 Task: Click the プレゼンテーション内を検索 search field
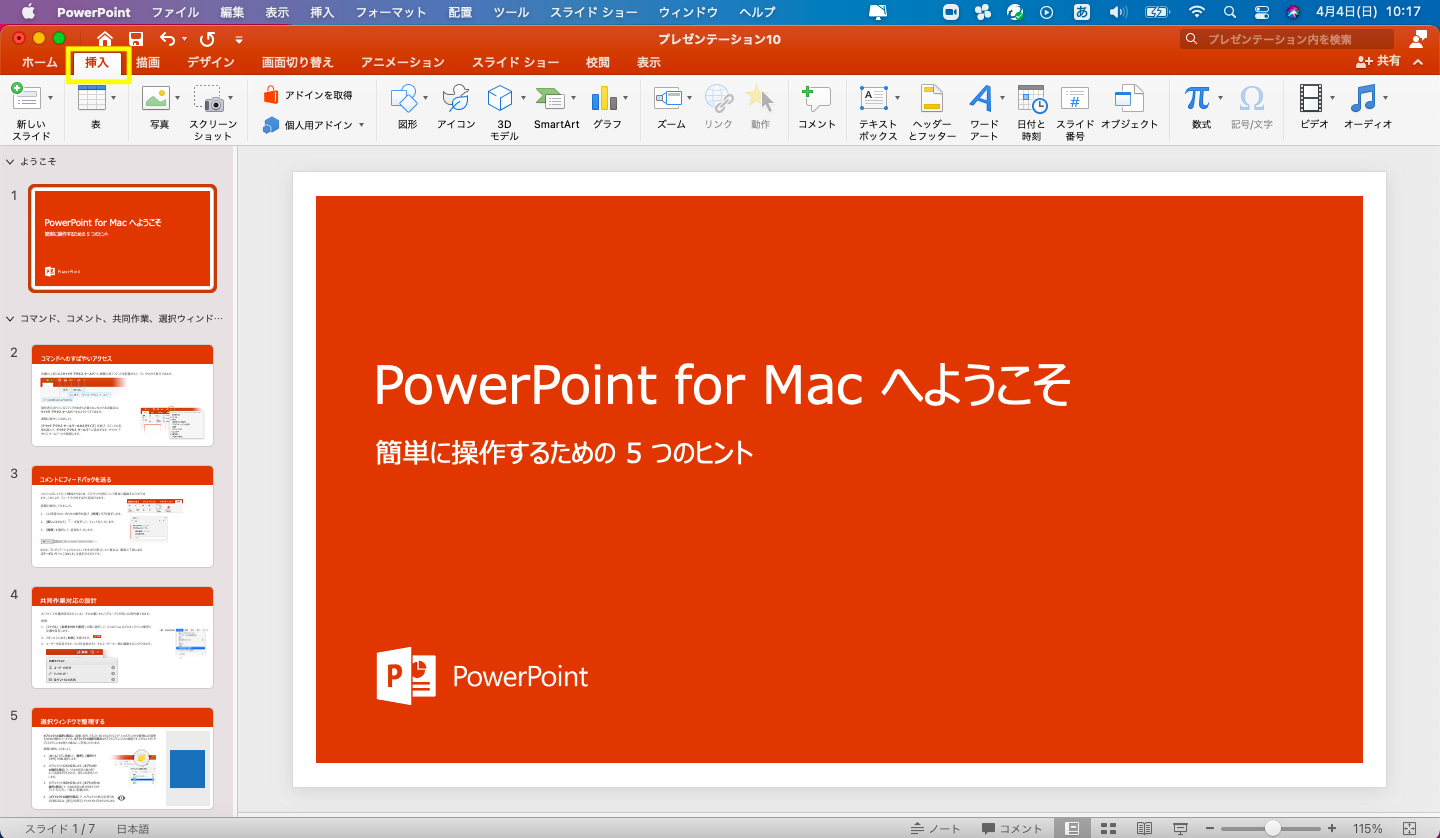(1287, 39)
